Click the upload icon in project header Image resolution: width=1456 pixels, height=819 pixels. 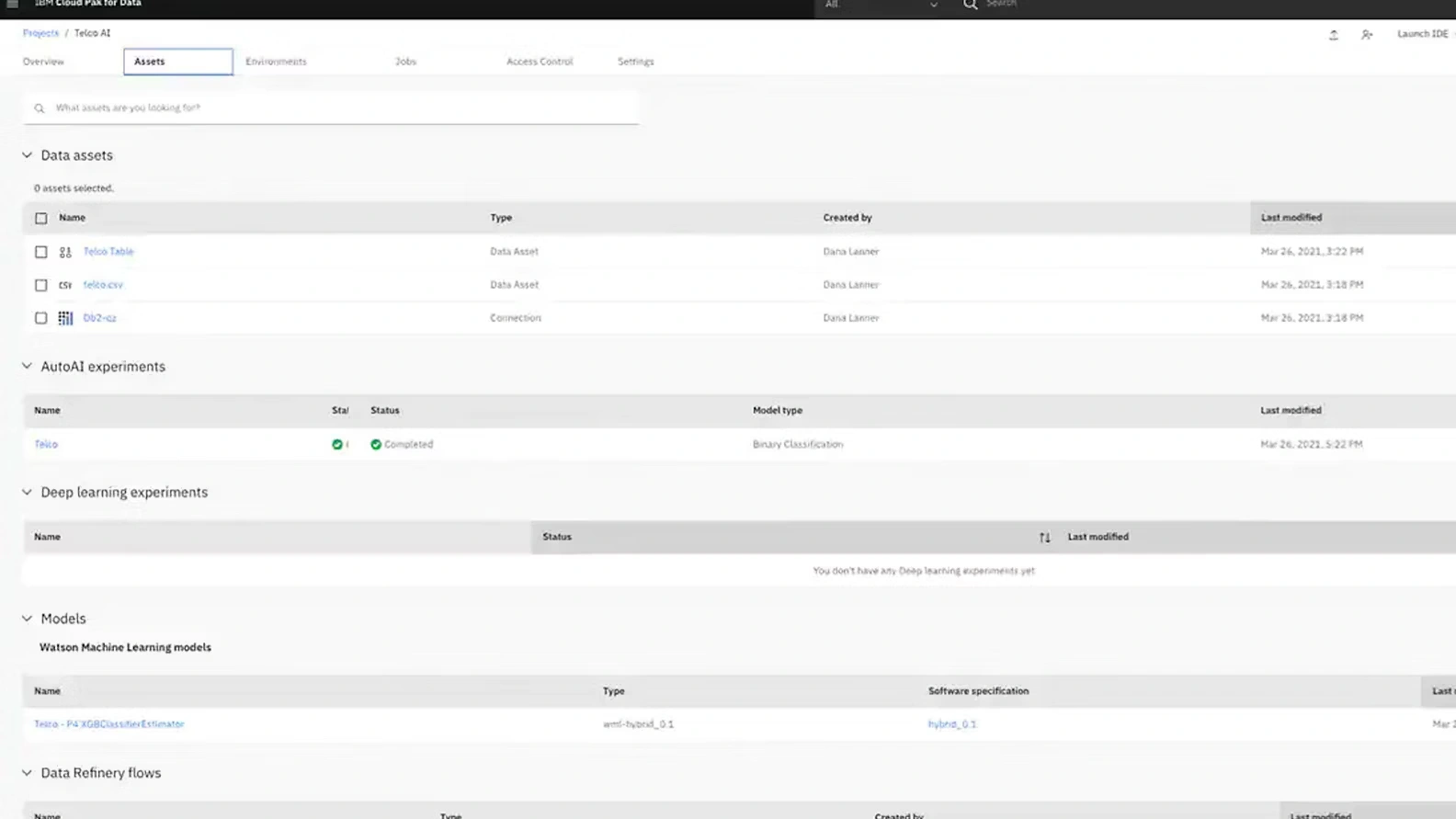(x=1334, y=35)
